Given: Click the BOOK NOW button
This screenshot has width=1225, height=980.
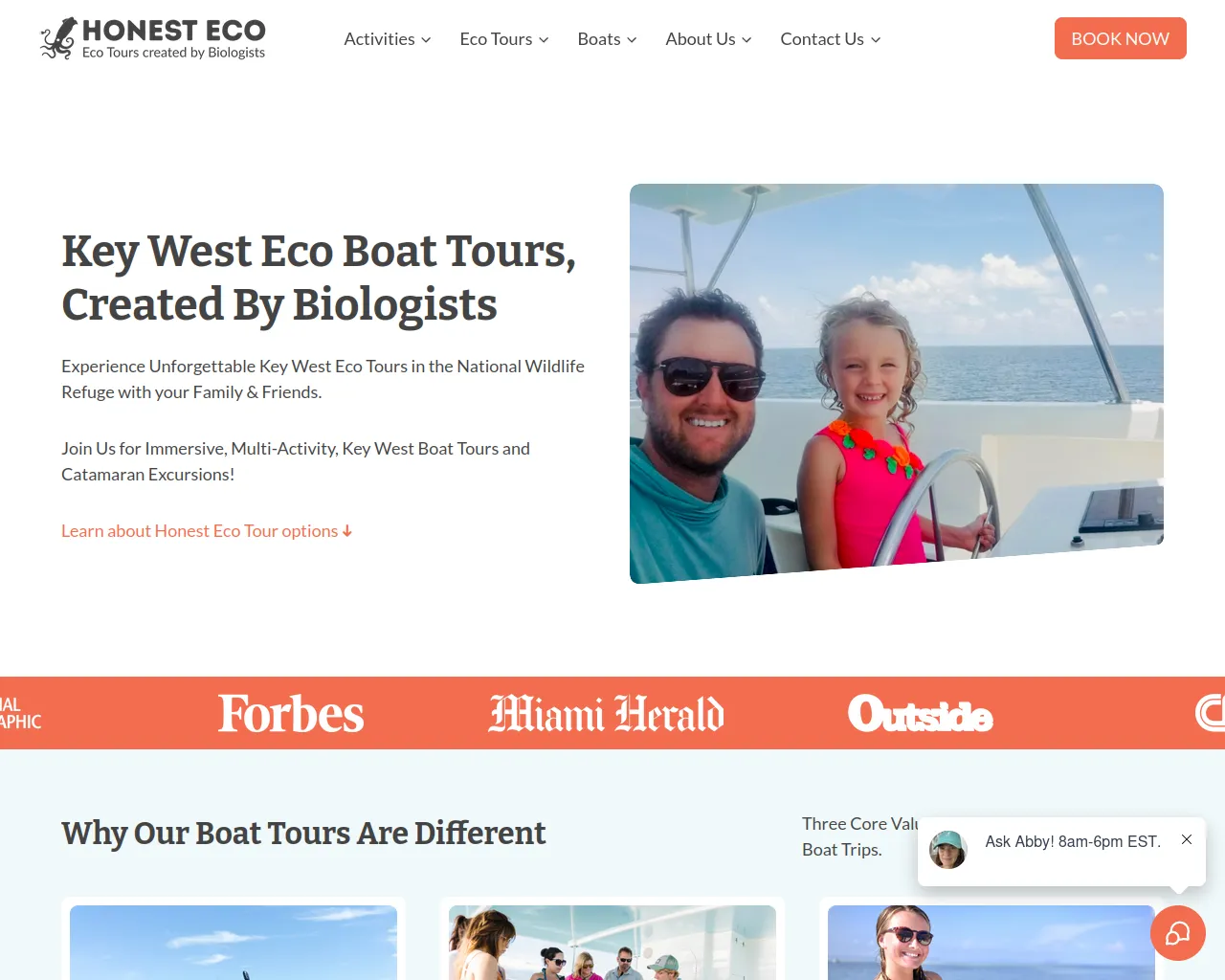Looking at the screenshot, I should pyautogui.click(x=1121, y=38).
